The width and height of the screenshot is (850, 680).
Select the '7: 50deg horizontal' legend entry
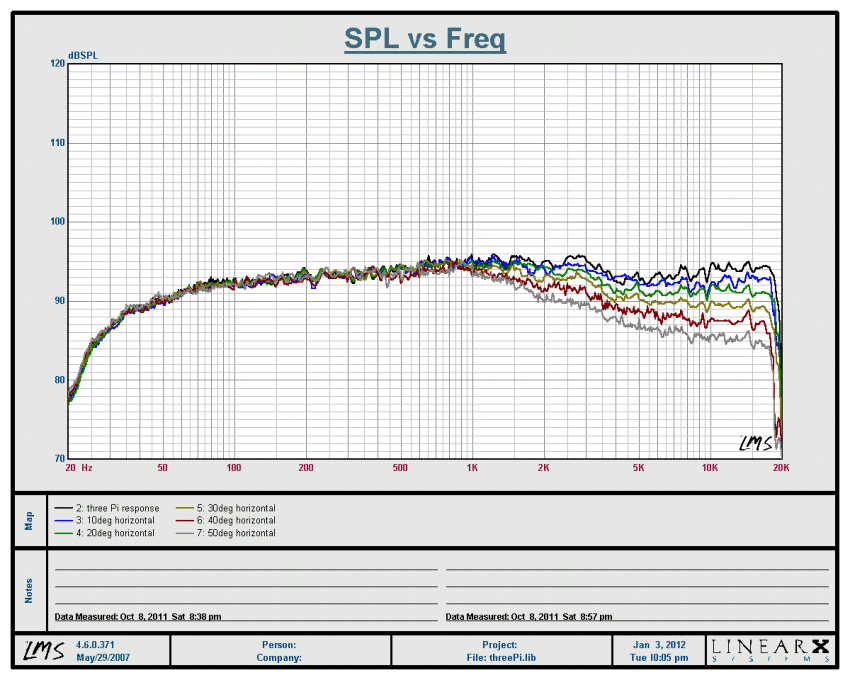click(x=230, y=533)
